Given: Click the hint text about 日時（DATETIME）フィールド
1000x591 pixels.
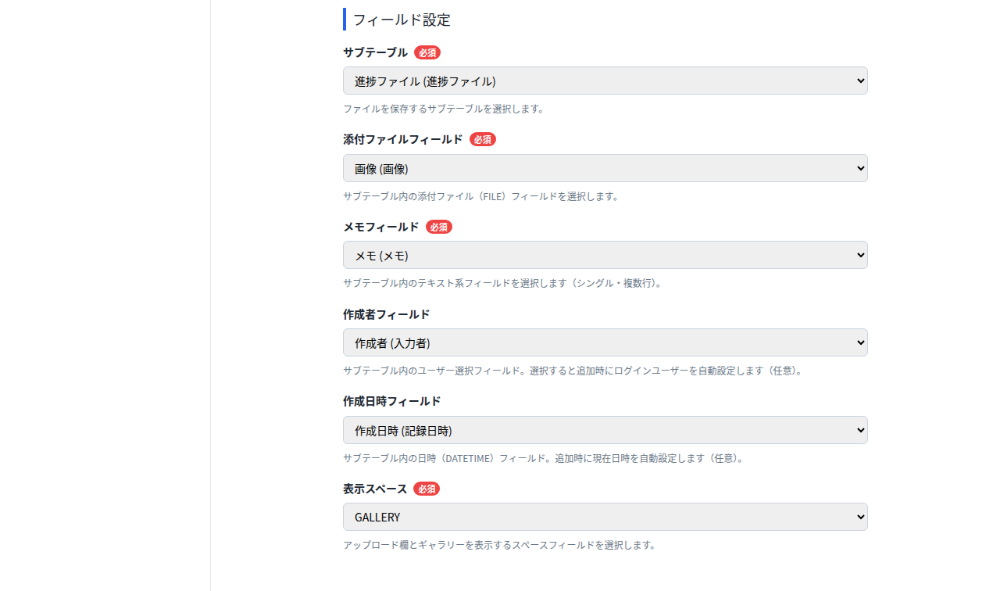Looking at the screenshot, I should [x=545, y=458].
